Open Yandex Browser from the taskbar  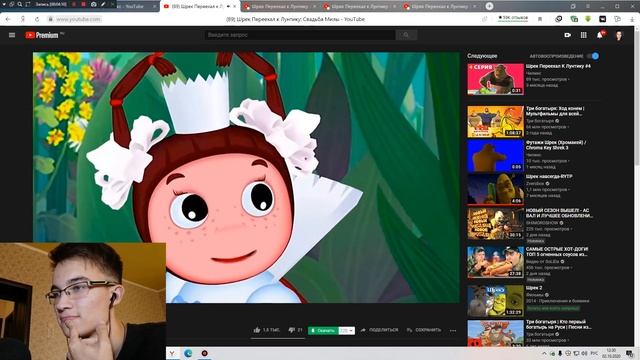[172, 353]
